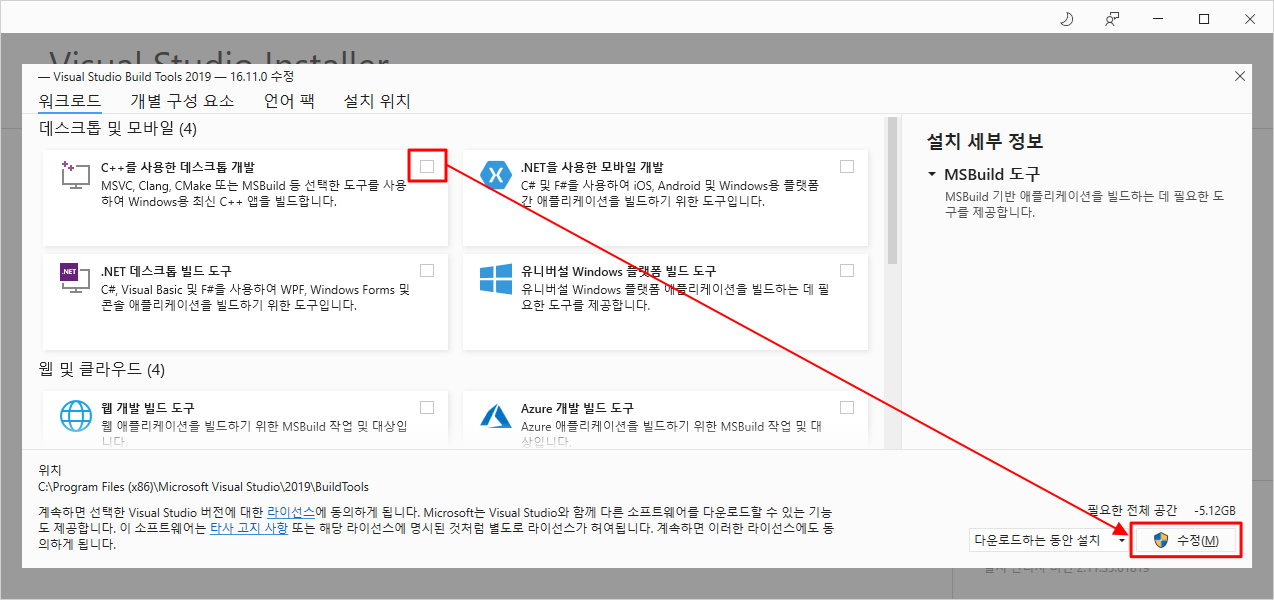The image size is (1274, 600).
Task: Click the Universal Windows Platform build tools icon
Action: click(496, 279)
